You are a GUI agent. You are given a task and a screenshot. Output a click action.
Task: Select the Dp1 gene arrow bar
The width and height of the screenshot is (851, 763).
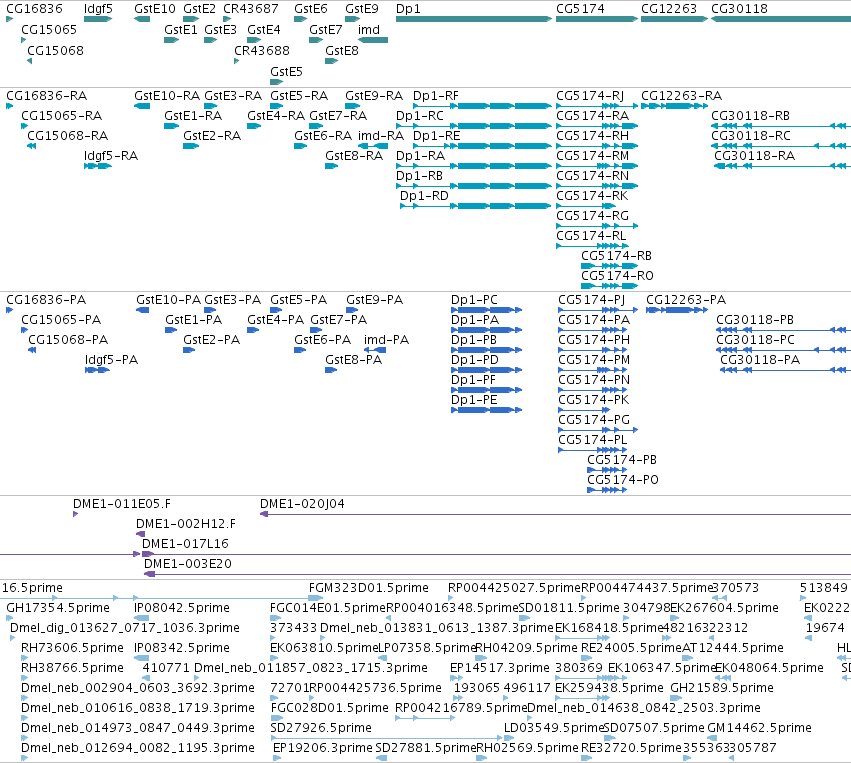pos(474,19)
